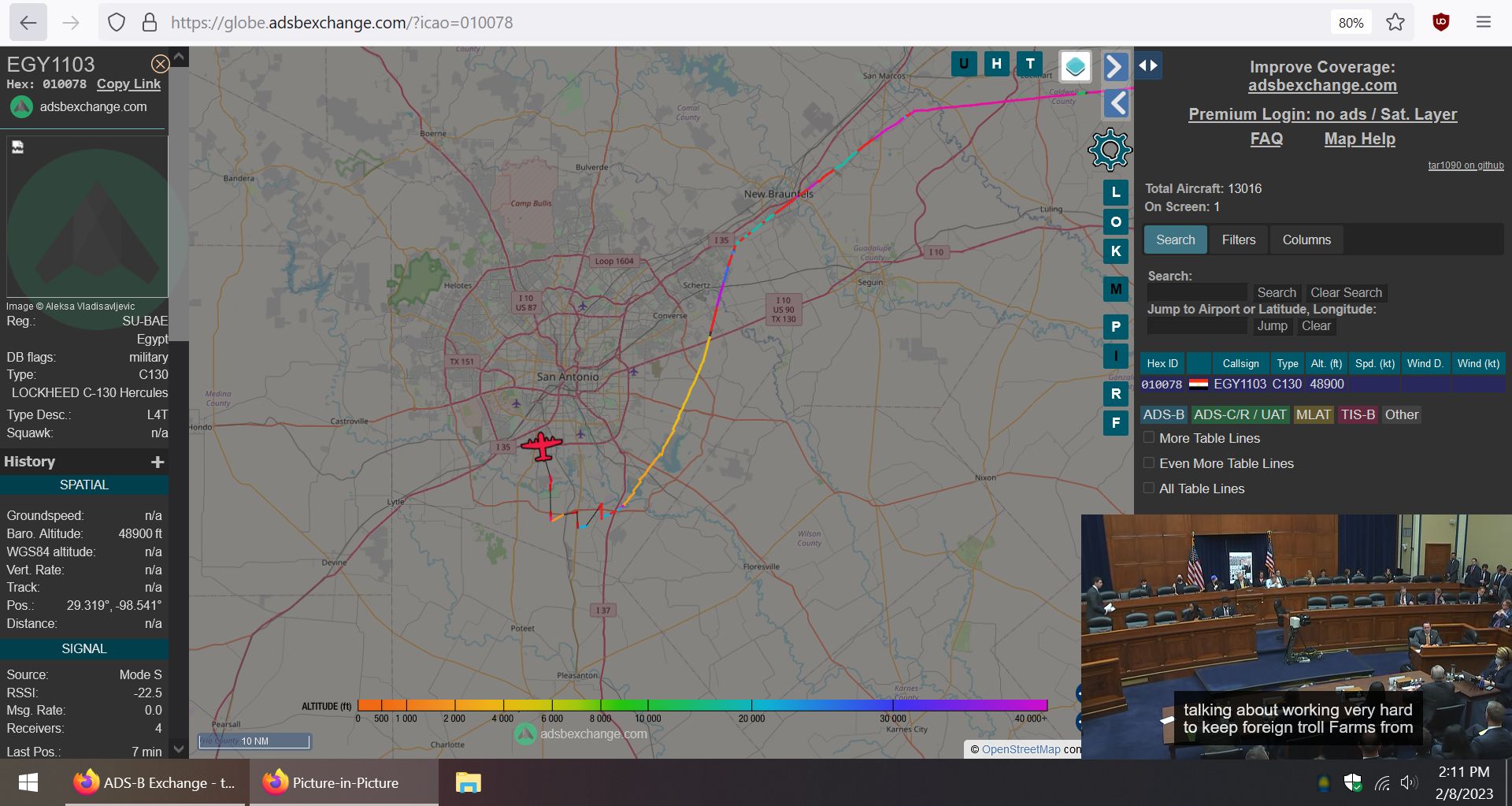Click the Copy Link hyperlink

(x=128, y=84)
